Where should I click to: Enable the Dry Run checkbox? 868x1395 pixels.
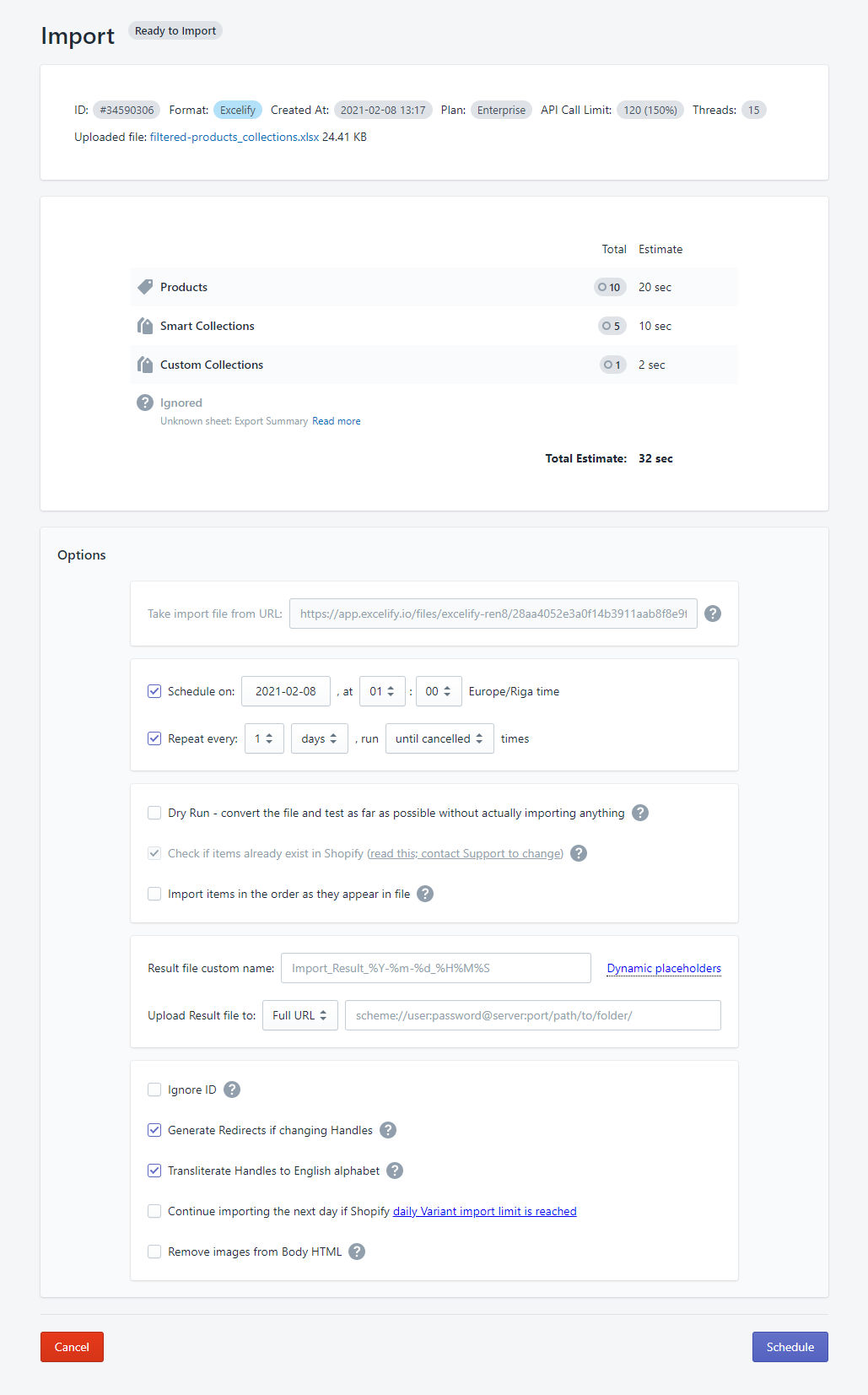[x=154, y=813]
